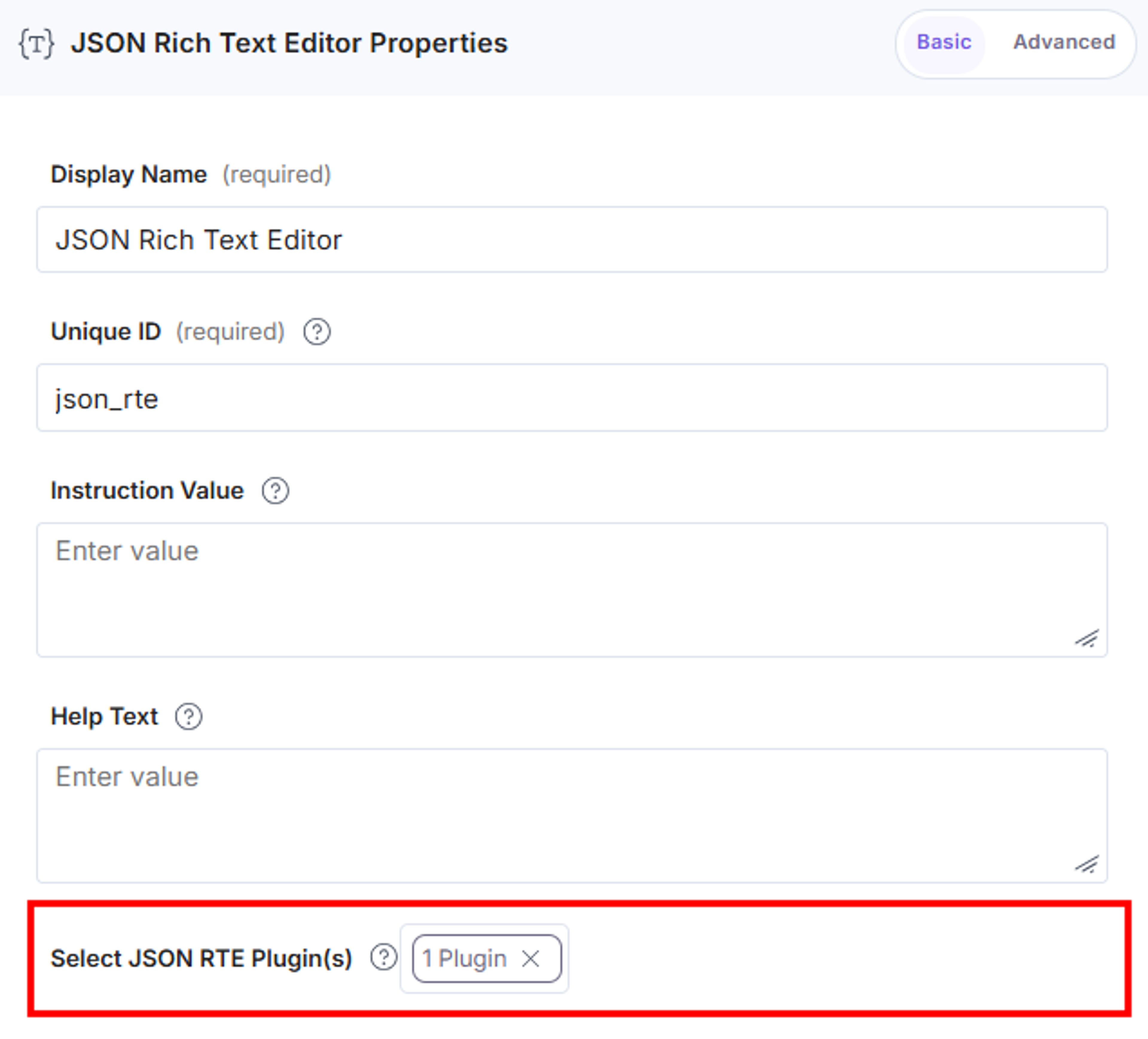Image resolution: width=1148 pixels, height=1039 pixels.
Task: Focus the Help Text text area
Action: click(572, 815)
